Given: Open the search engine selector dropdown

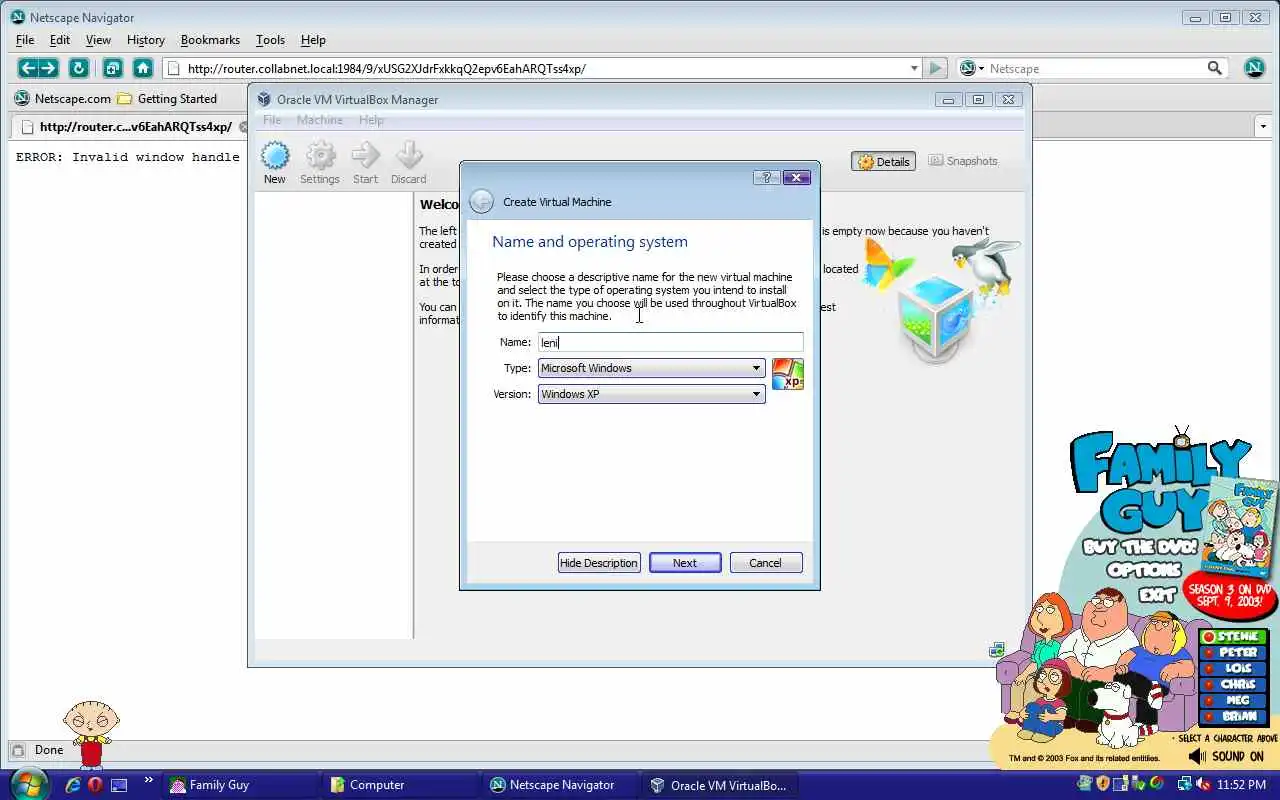Looking at the screenshot, I should [972, 68].
